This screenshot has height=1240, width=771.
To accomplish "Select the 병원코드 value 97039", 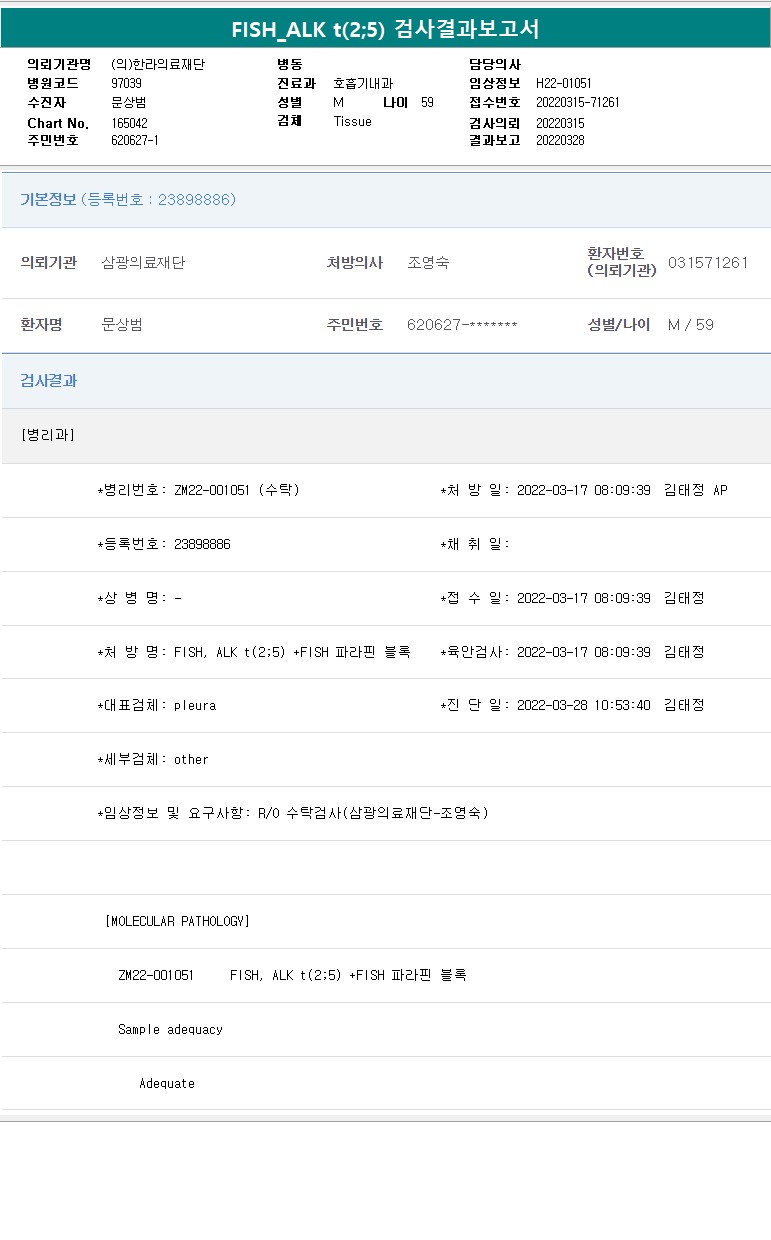I will [126, 83].
